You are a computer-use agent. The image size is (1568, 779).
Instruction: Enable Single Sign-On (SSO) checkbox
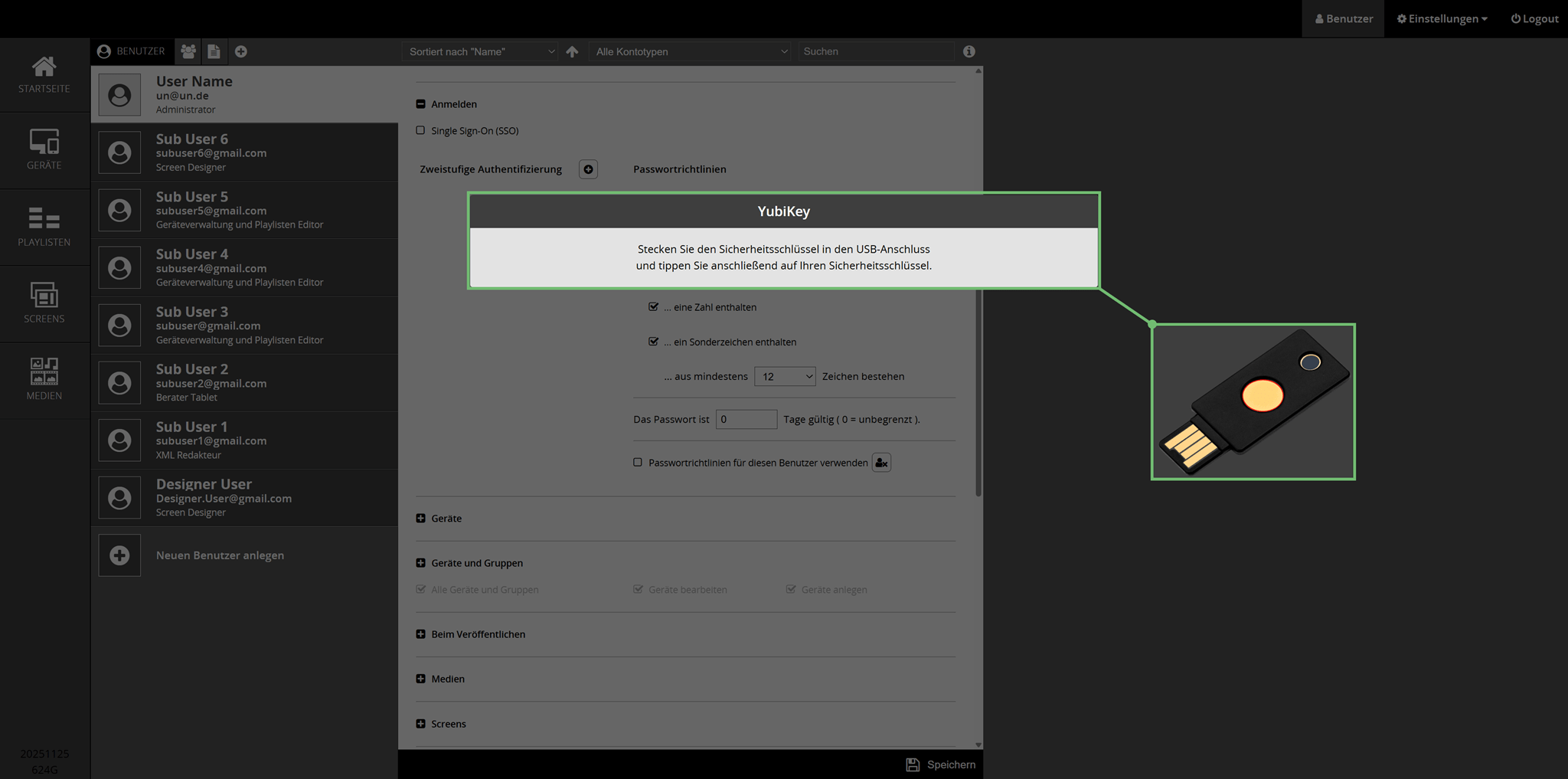pyautogui.click(x=420, y=131)
